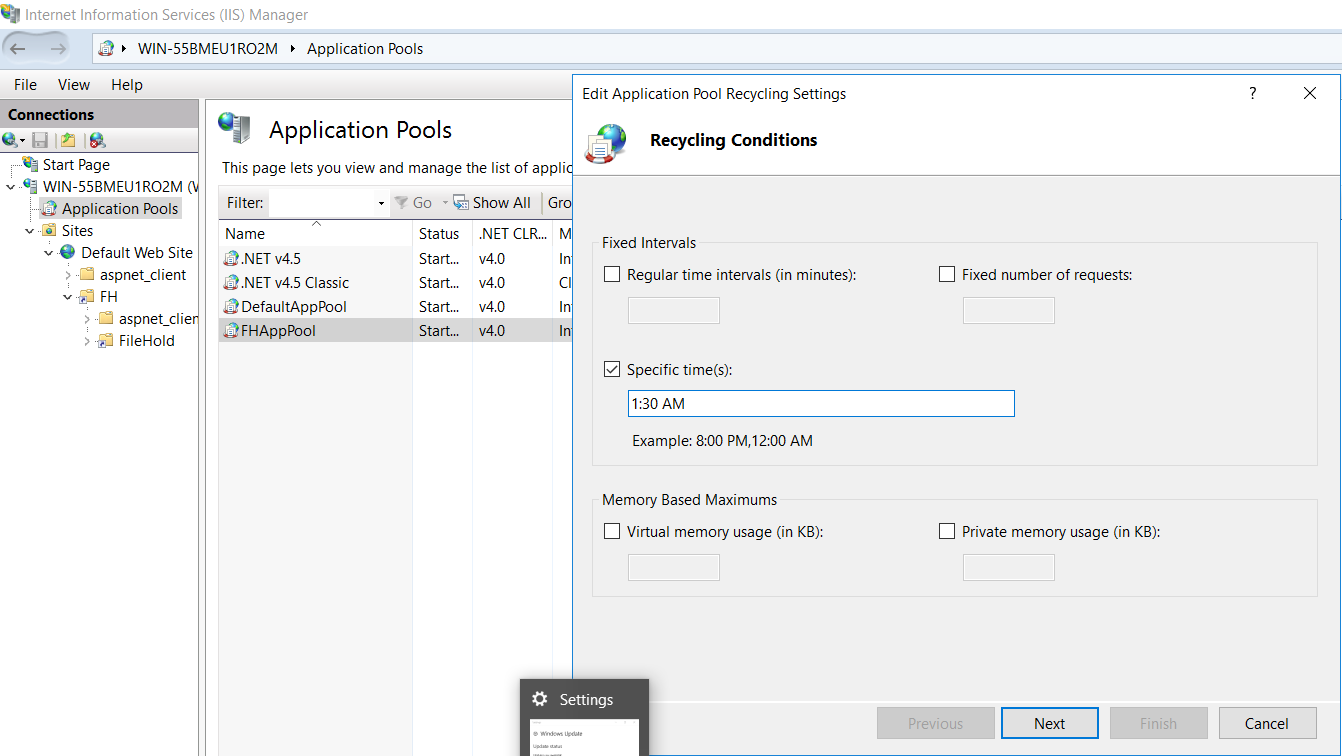Click the Next button

(x=1049, y=722)
